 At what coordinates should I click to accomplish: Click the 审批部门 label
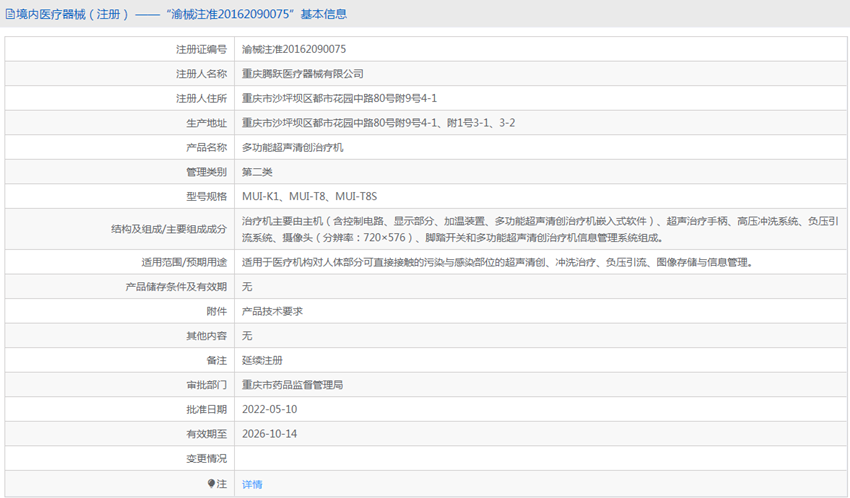point(207,385)
